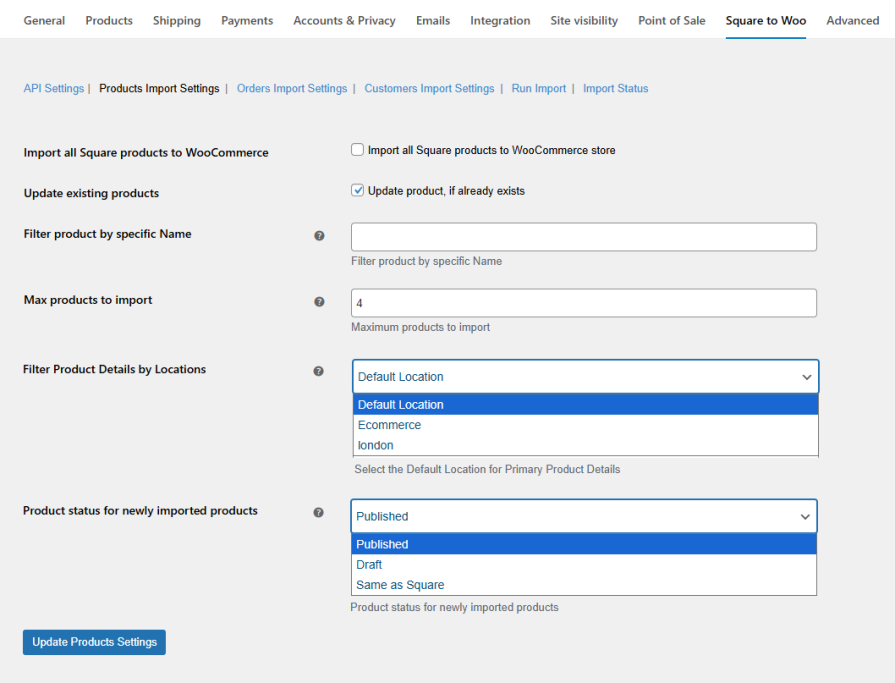Click inside the Max products to import field
This screenshot has height=683, width=895.
coord(583,301)
